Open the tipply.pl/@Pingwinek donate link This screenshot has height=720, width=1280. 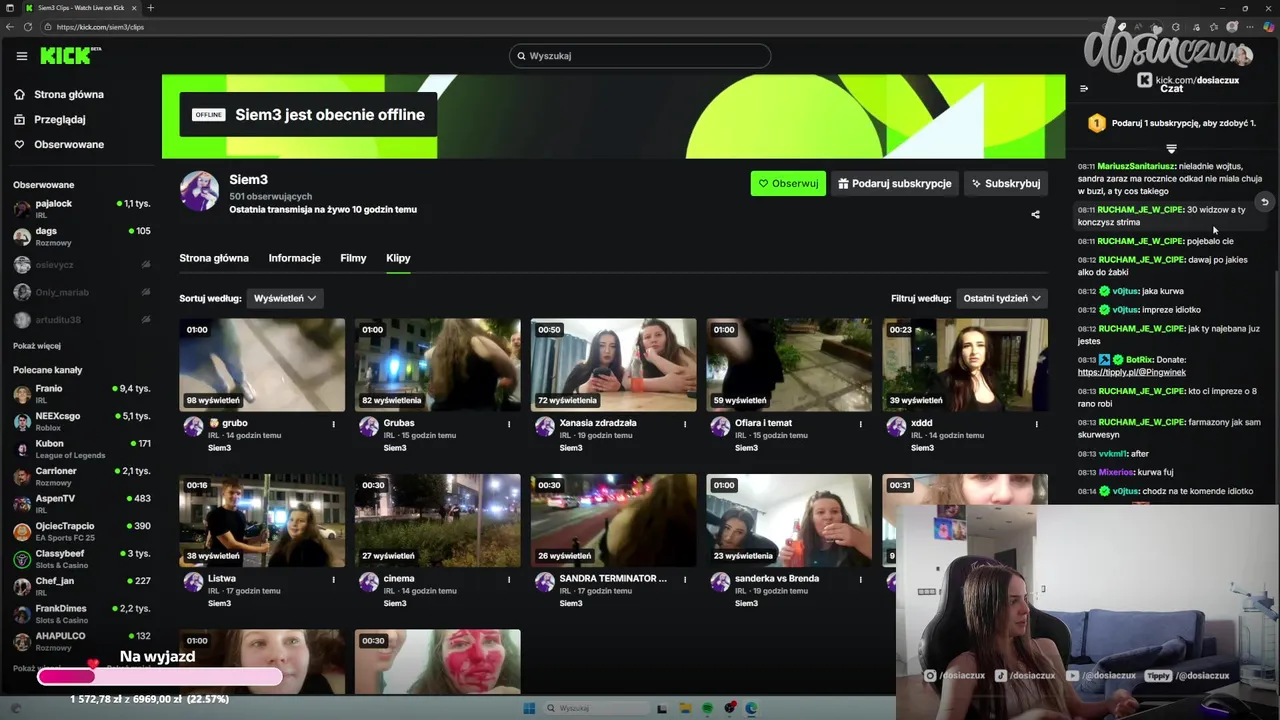[1132, 372]
